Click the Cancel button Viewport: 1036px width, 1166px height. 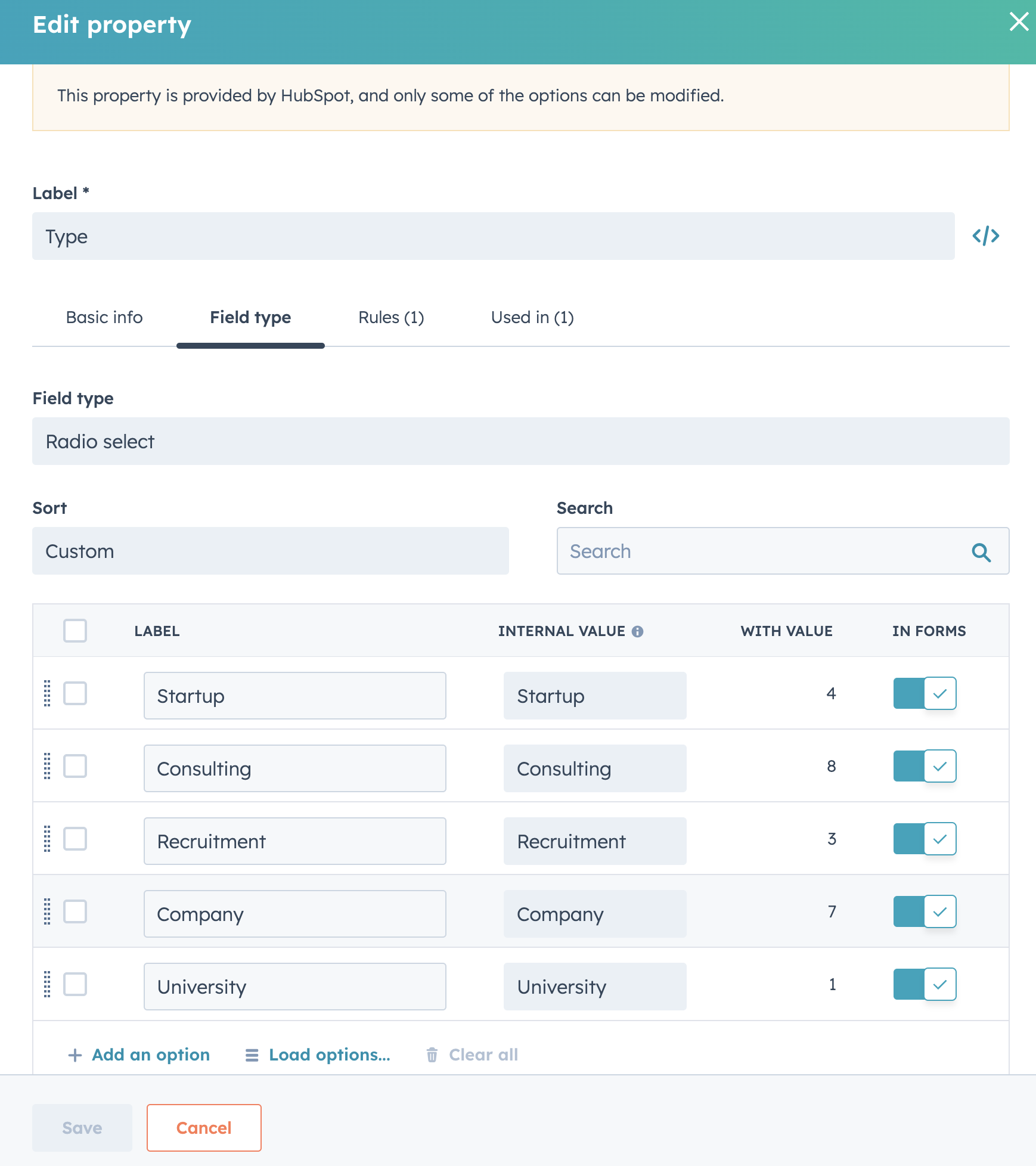click(204, 1128)
